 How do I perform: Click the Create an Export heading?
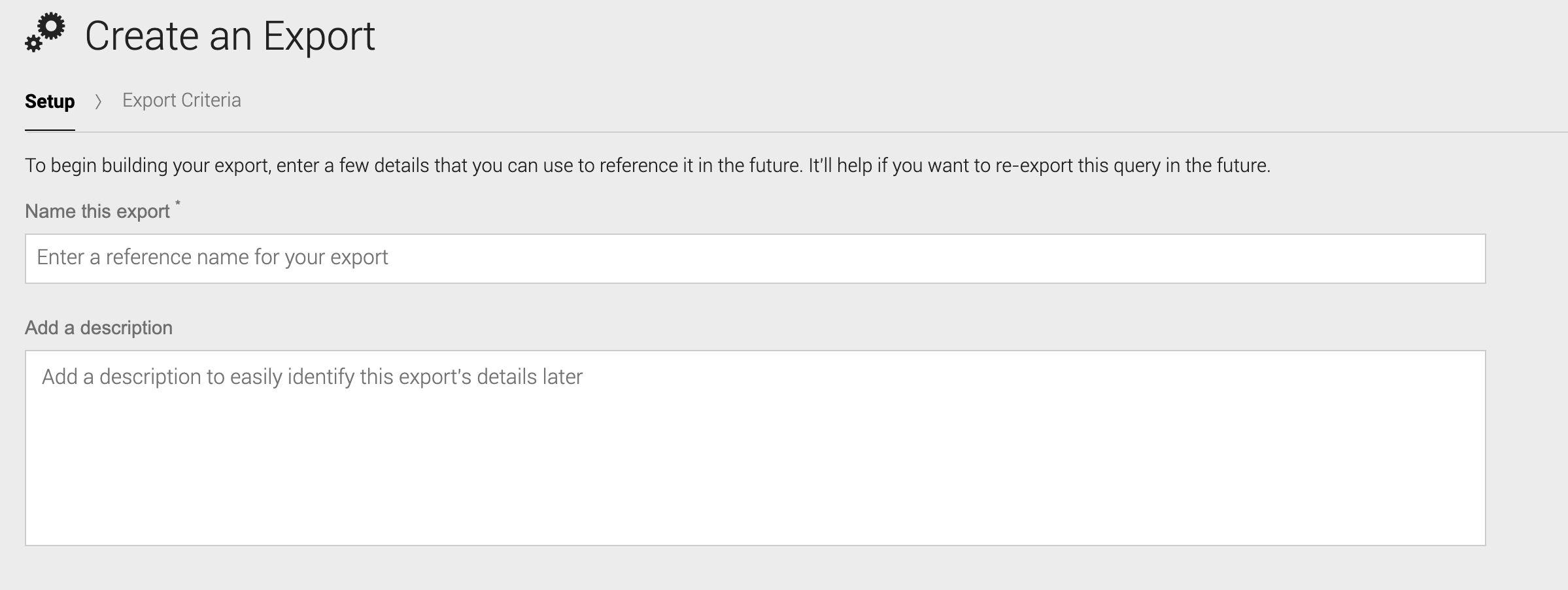230,35
